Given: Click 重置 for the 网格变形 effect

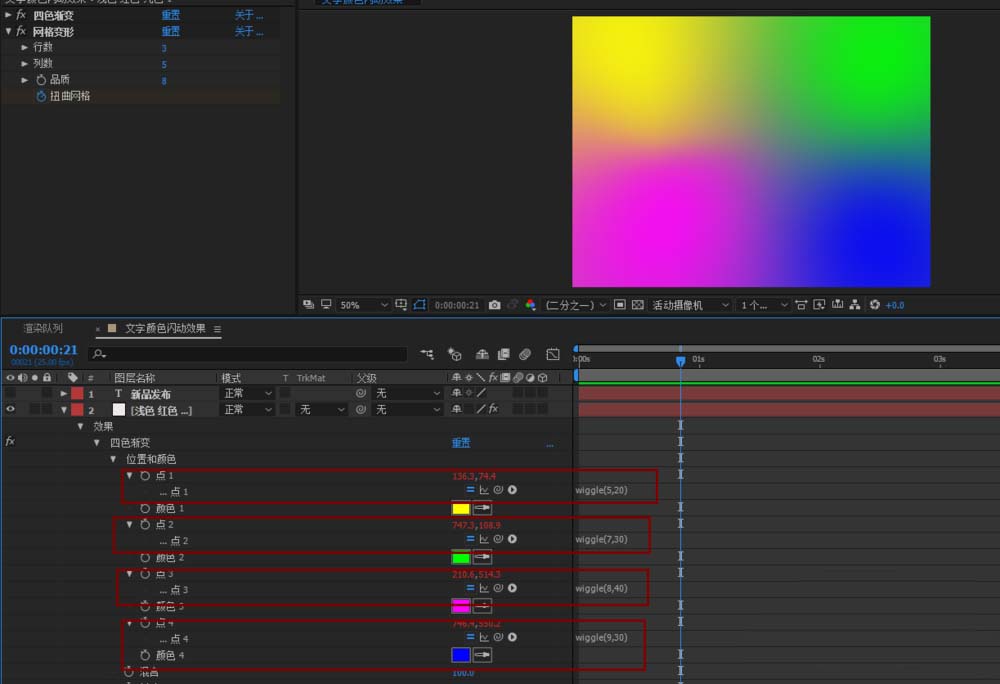Looking at the screenshot, I should click(171, 32).
